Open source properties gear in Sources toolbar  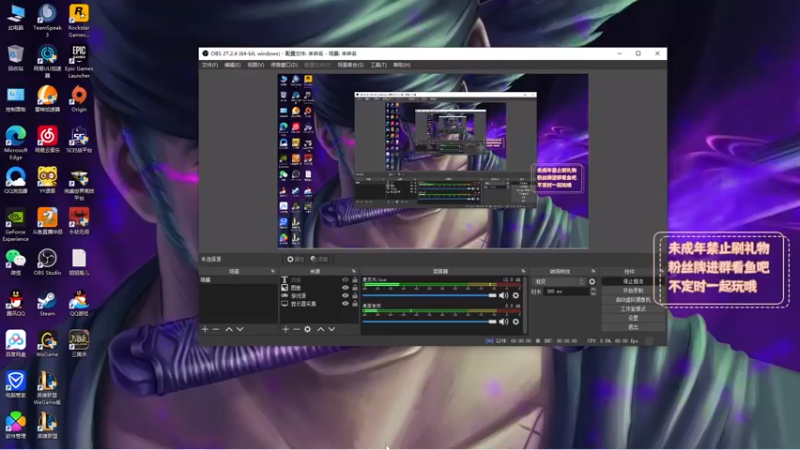pyautogui.click(x=308, y=330)
